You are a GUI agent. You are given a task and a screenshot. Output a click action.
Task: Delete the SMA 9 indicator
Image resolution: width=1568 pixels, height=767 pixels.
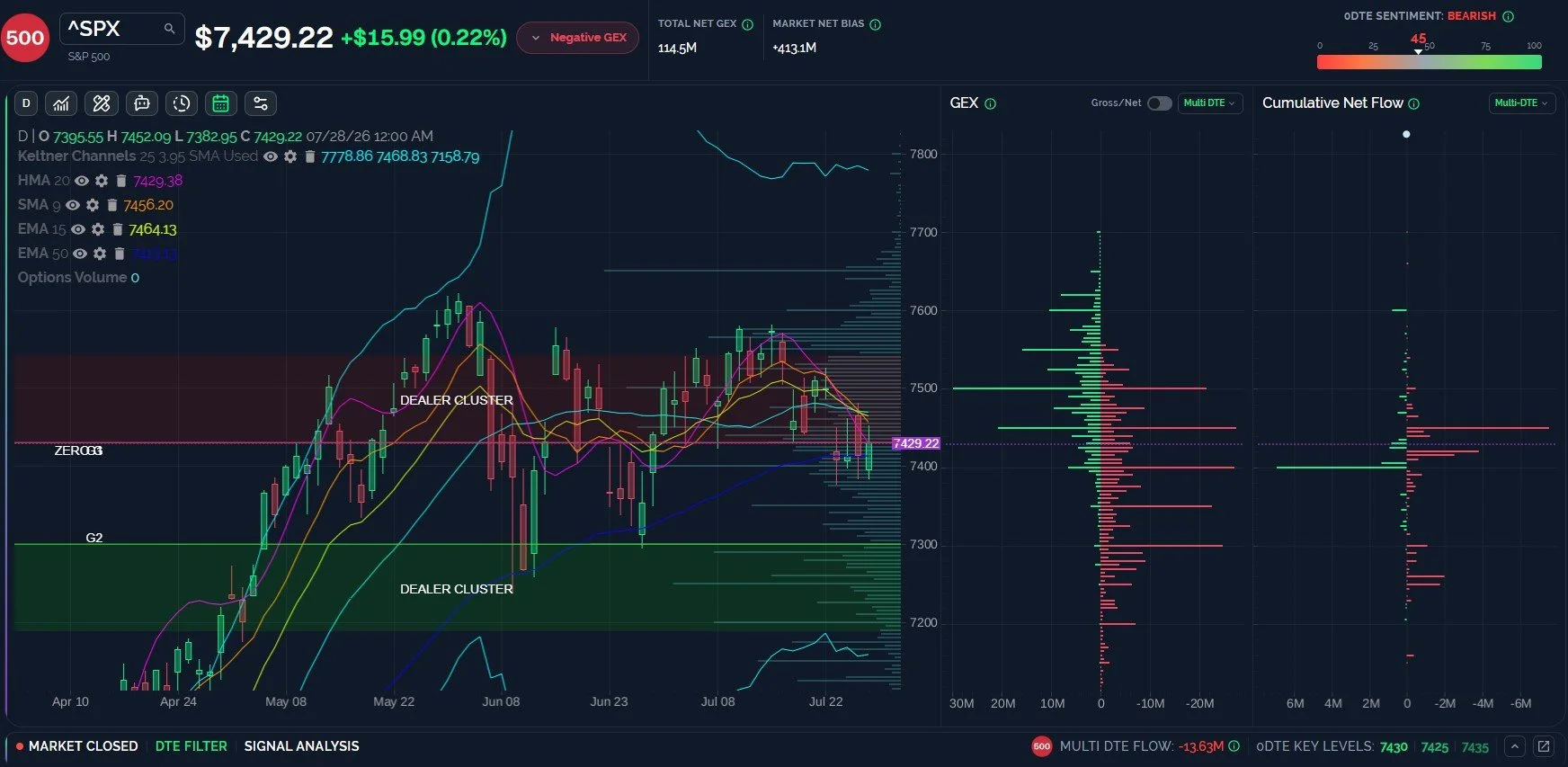pyautogui.click(x=112, y=205)
